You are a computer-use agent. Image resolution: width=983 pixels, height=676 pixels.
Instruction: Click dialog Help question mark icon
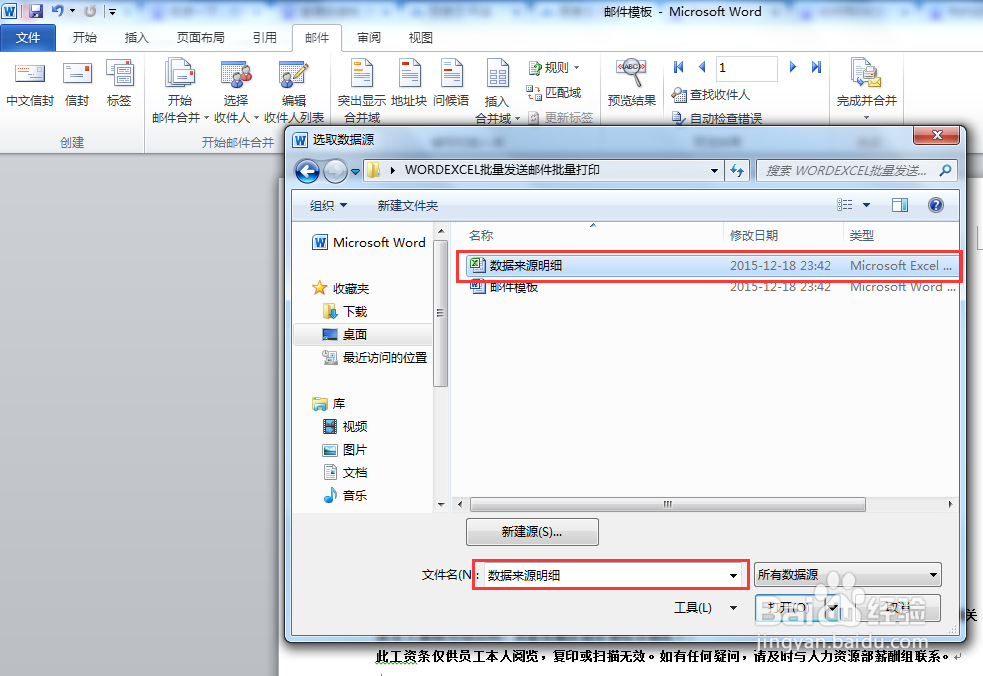pos(935,205)
